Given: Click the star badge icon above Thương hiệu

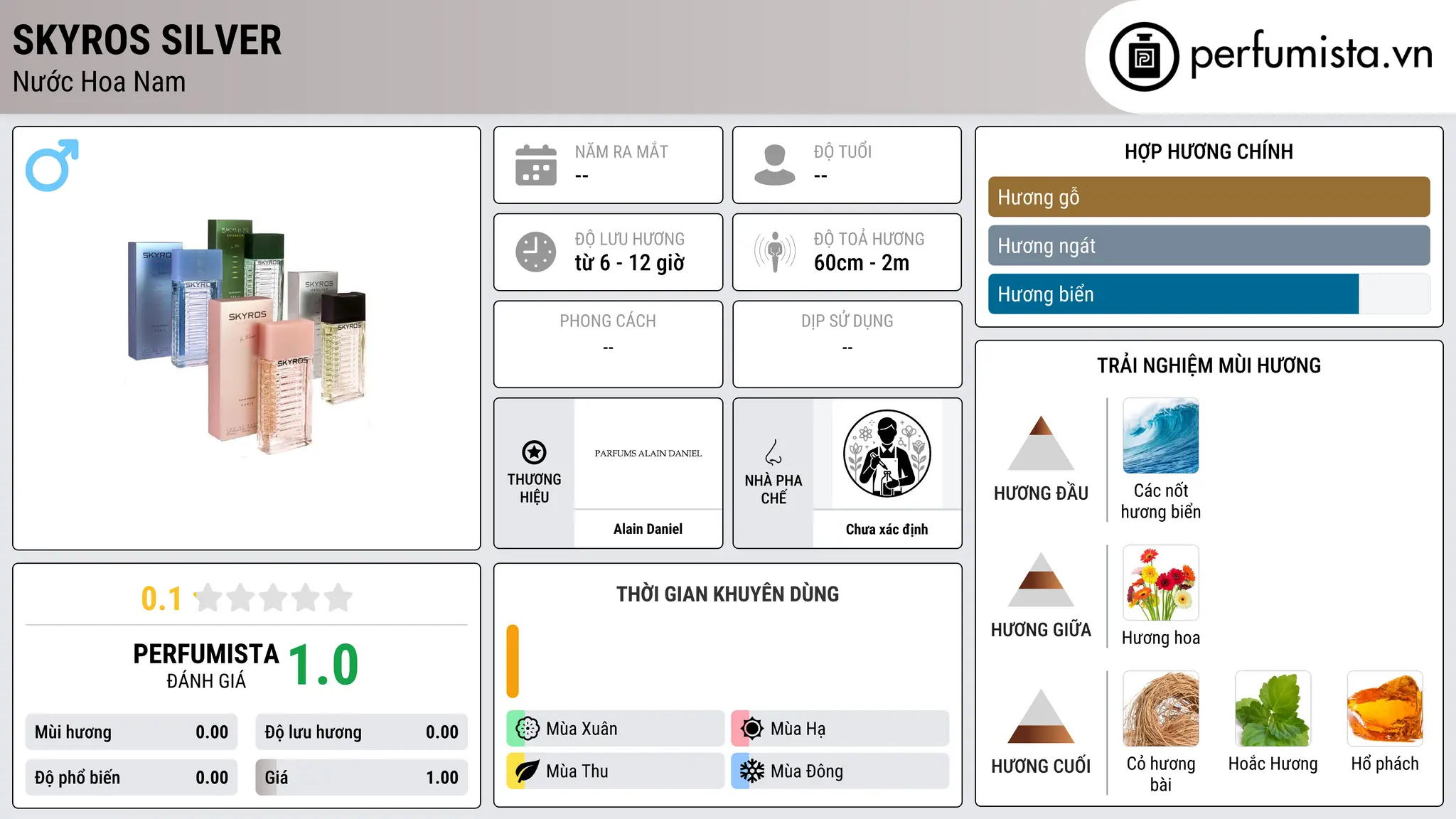Looking at the screenshot, I should (x=534, y=452).
